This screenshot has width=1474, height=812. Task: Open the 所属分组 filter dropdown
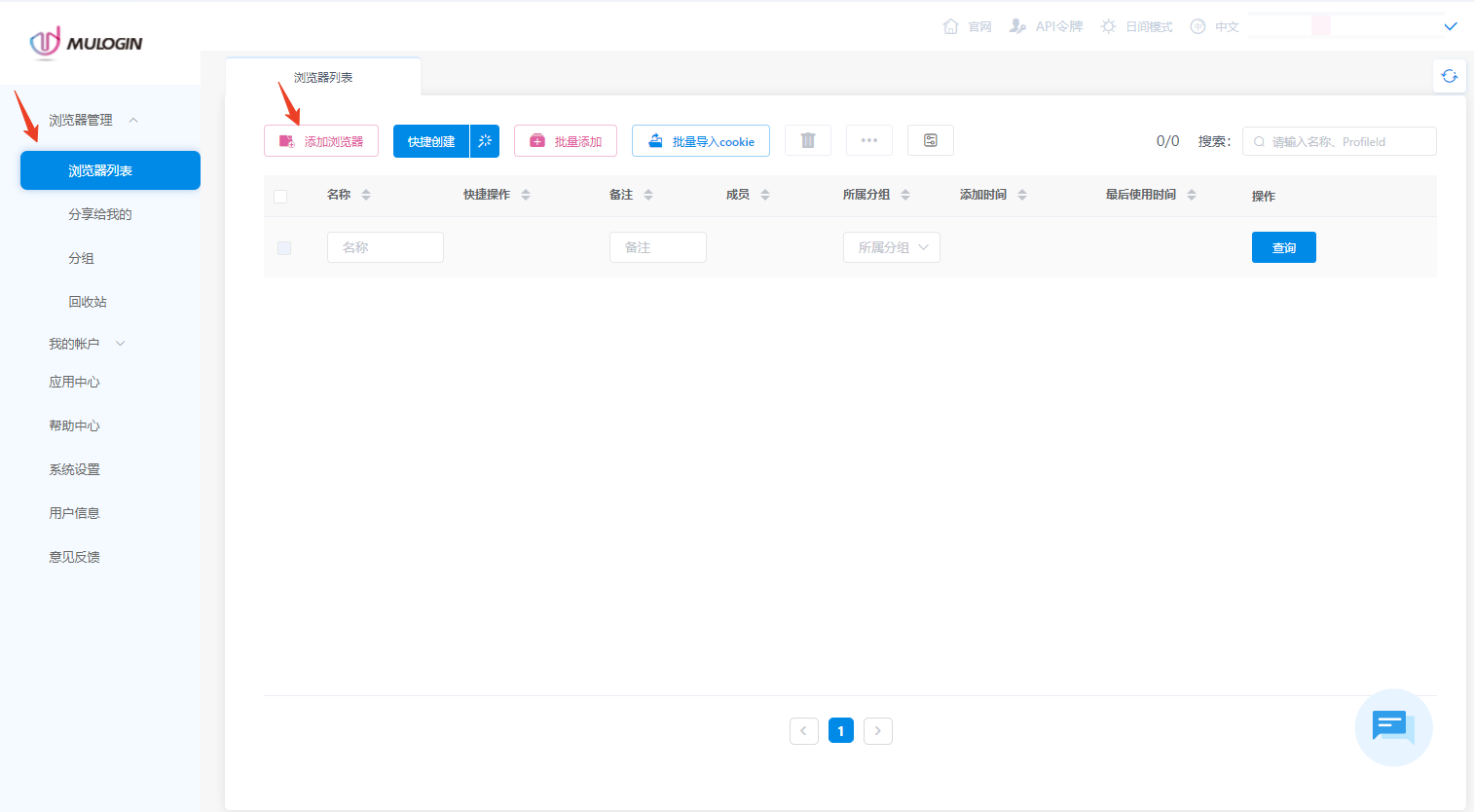click(891, 247)
